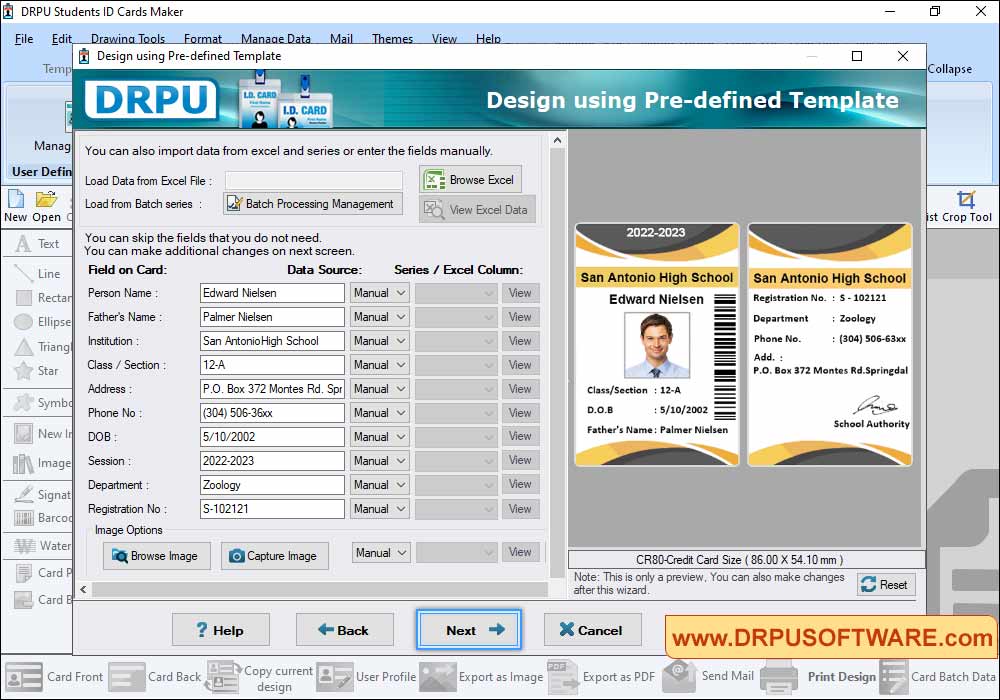Viewport: 1000px width, 700px height.
Task: Open the Drawing Tools menu
Action: point(128,38)
